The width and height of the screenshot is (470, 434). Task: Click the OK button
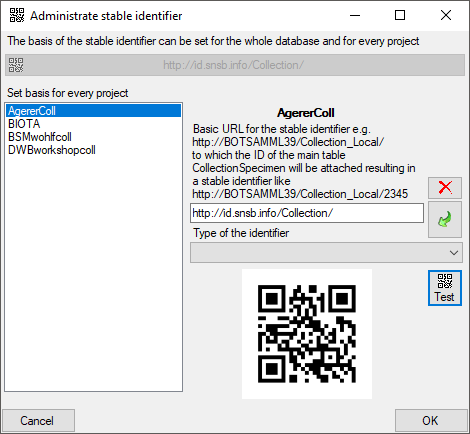click(431, 421)
